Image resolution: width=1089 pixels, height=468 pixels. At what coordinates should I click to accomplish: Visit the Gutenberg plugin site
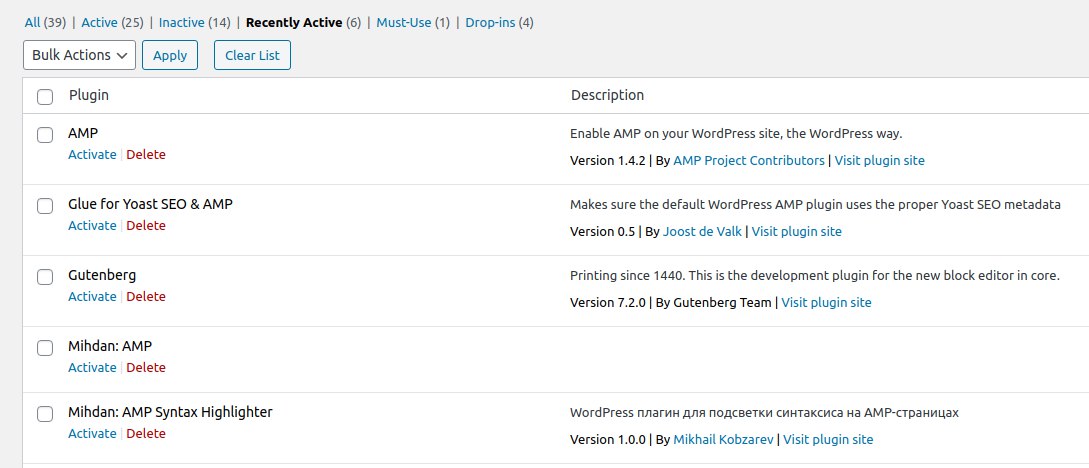(826, 303)
